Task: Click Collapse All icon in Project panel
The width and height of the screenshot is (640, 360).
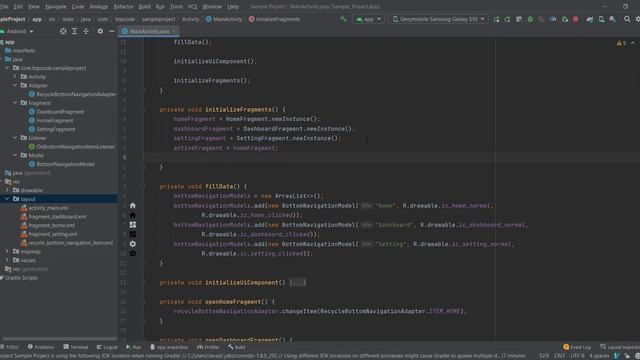Action: click(86, 31)
